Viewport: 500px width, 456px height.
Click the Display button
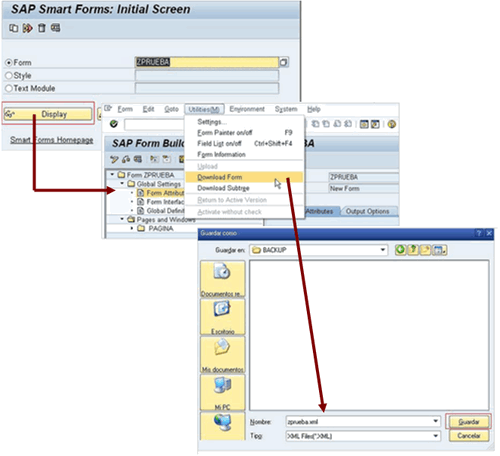point(48,114)
